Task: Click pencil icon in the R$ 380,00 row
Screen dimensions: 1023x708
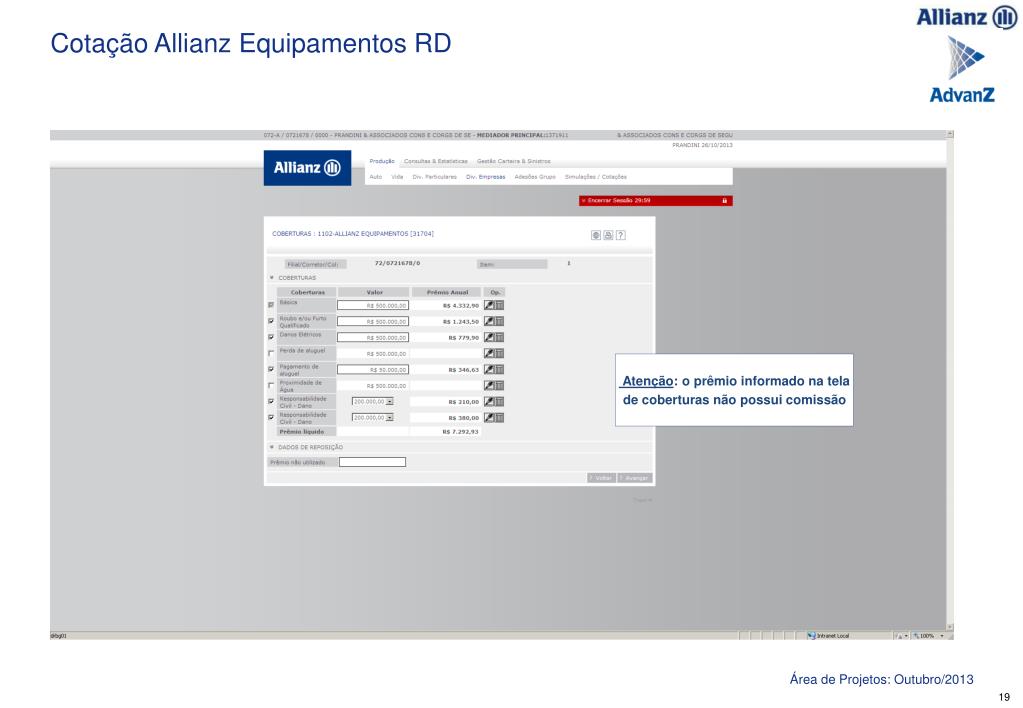Action: (489, 418)
